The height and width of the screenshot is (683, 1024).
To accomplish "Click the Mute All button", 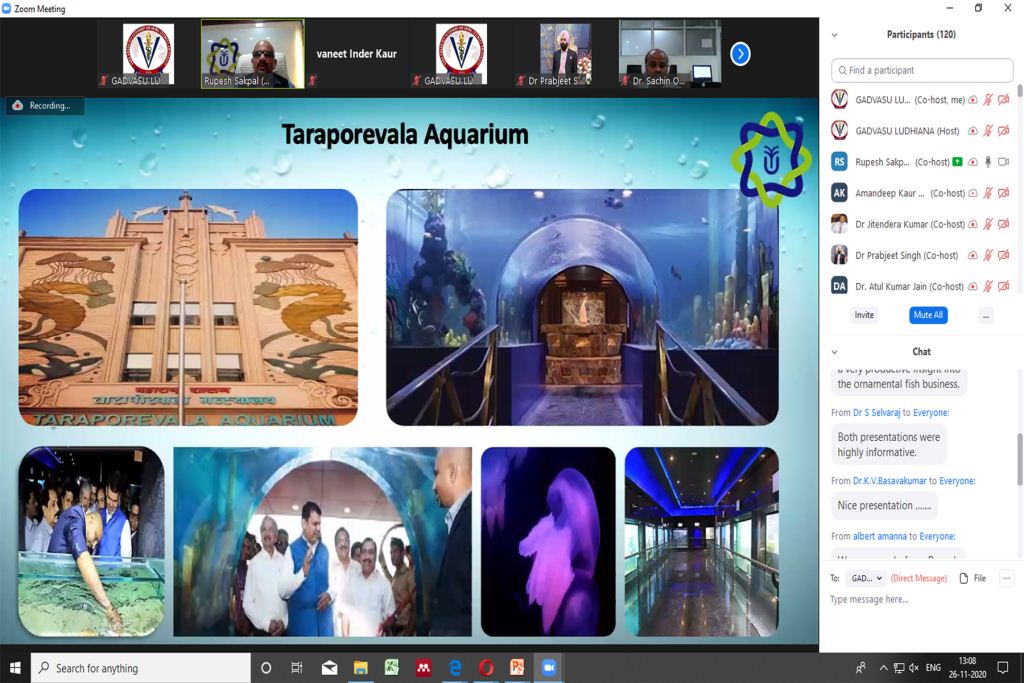I will (x=928, y=315).
